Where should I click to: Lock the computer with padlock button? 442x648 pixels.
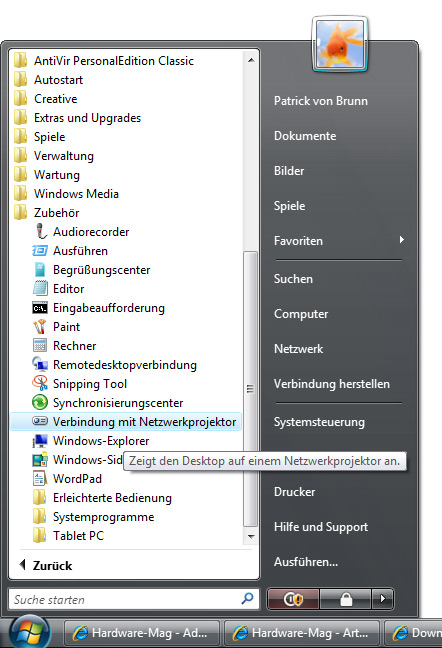[346, 599]
